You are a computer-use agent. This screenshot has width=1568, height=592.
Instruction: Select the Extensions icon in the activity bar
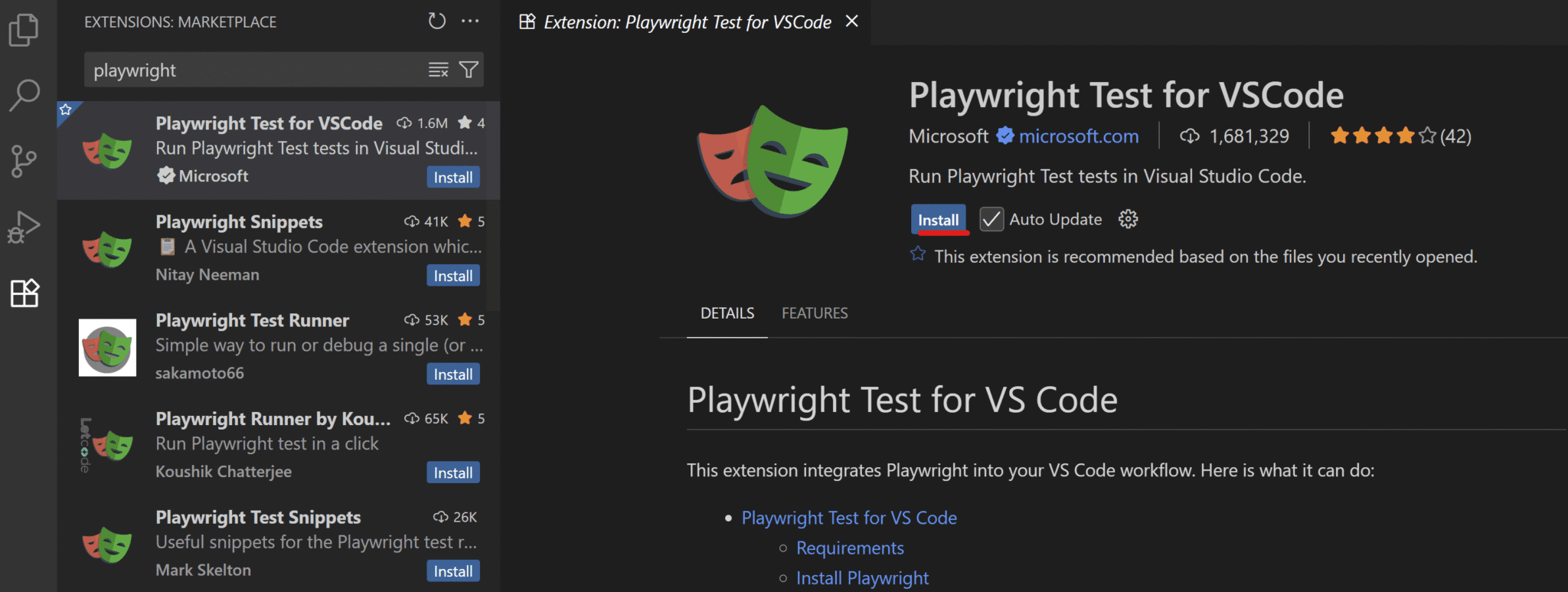click(24, 293)
